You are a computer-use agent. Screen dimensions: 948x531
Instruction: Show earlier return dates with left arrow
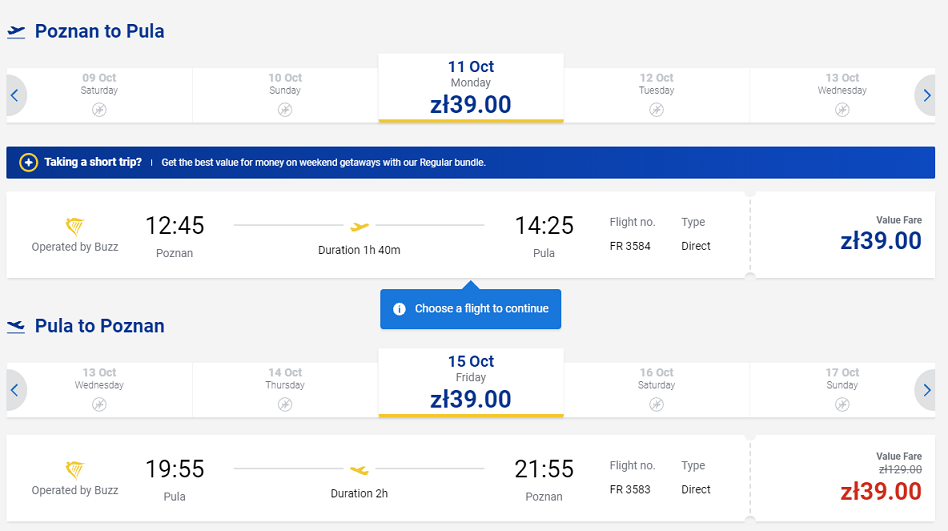coord(16,390)
